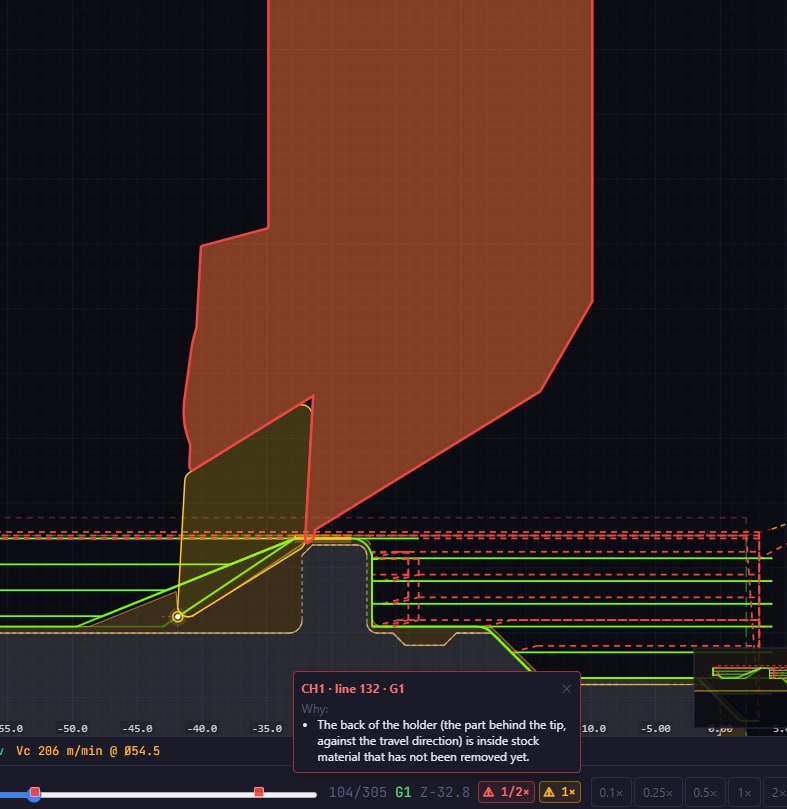
Task: Click the white timeline track after the markers
Action: pos(291,795)
